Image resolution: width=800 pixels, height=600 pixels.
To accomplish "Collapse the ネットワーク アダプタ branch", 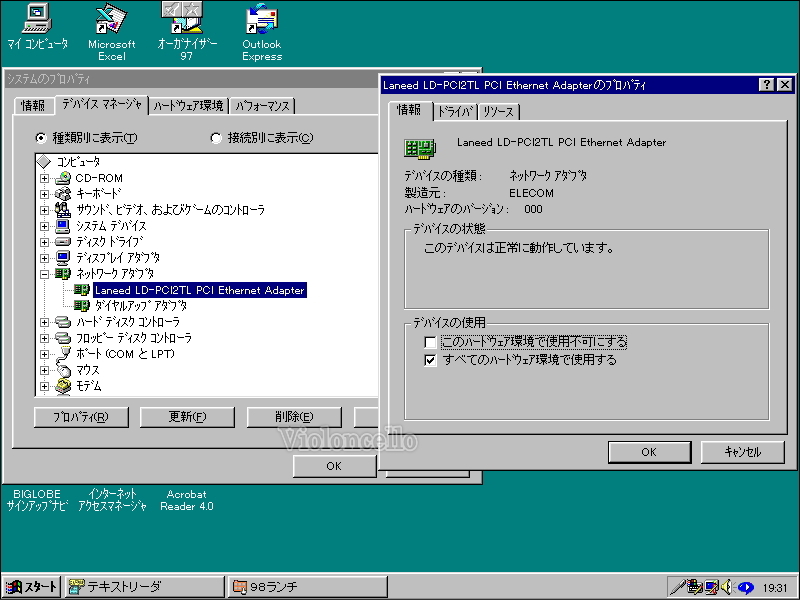I will click(x=42, y=273).
